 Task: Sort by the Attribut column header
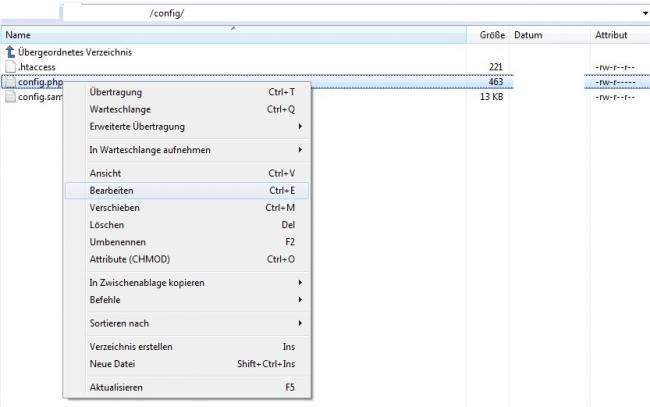tap(620, 35)
